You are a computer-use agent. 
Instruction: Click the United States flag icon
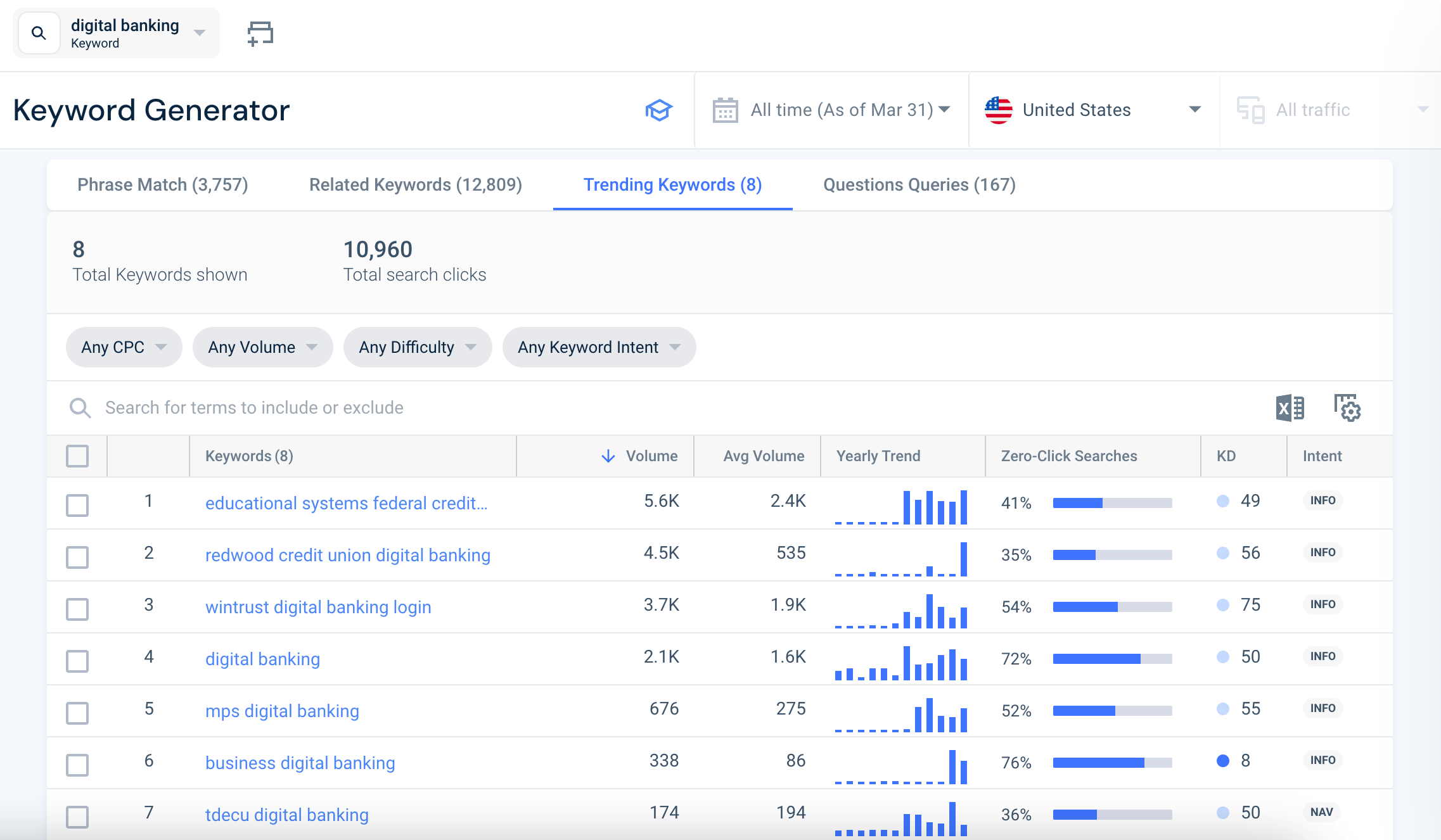(999, 109)
